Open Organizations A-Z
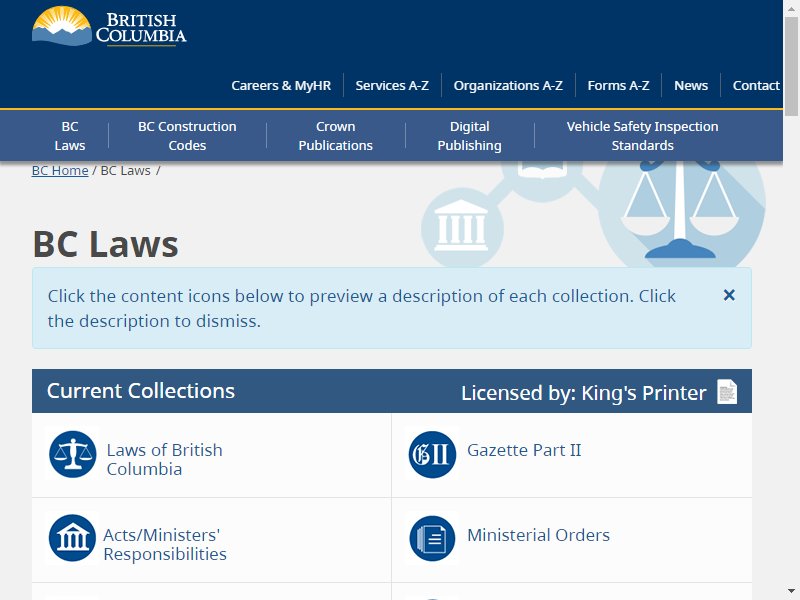The image size is (800, 600). [x=508, y=85]
